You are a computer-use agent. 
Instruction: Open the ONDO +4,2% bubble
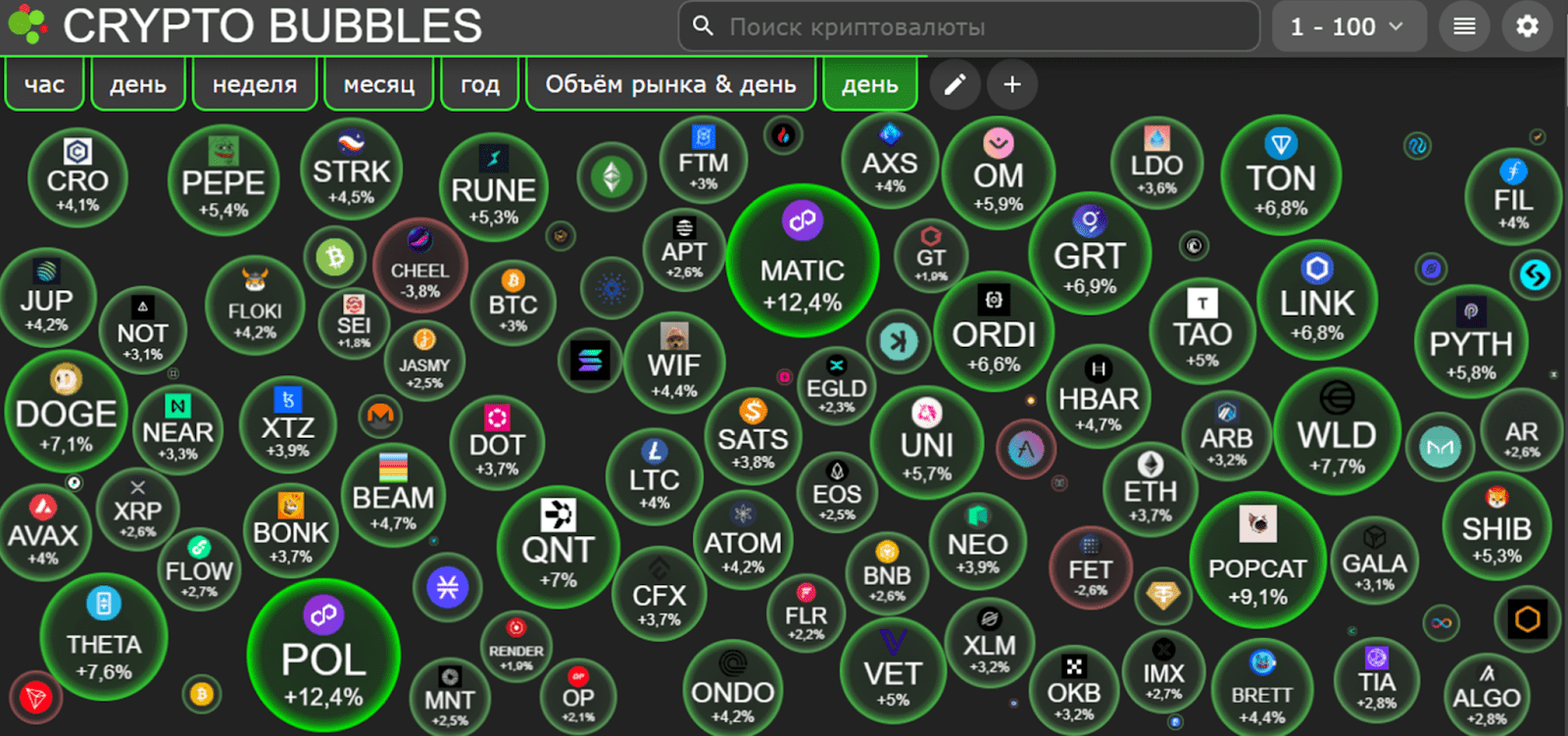(733, 688)
